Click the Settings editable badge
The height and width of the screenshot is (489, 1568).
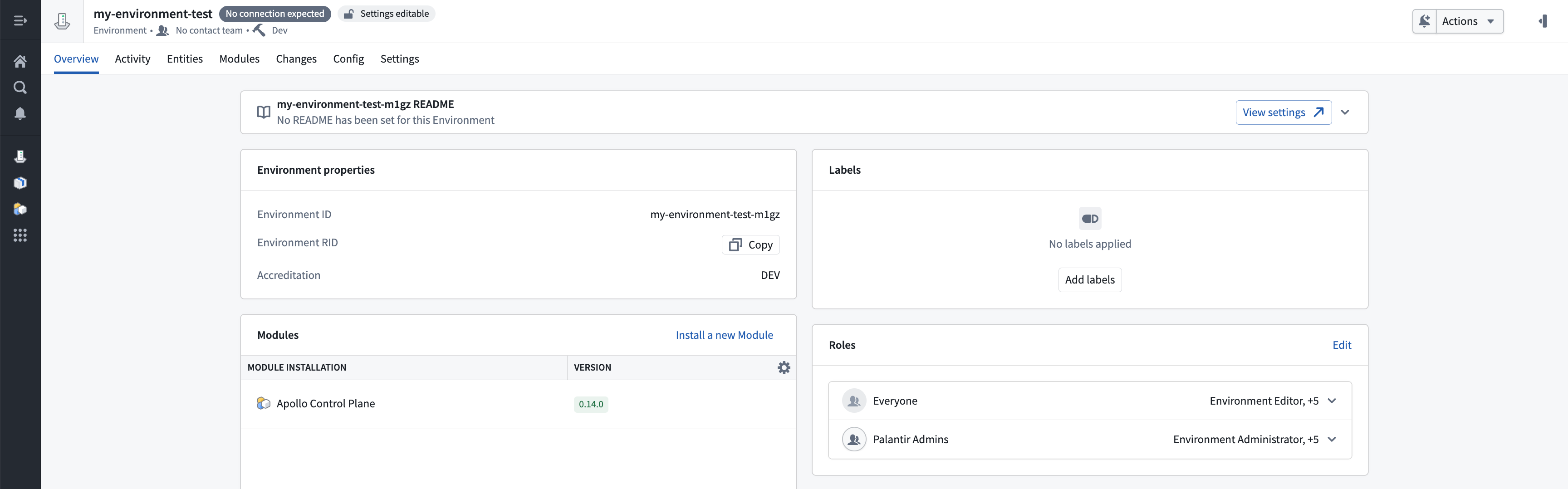(387, 13)
